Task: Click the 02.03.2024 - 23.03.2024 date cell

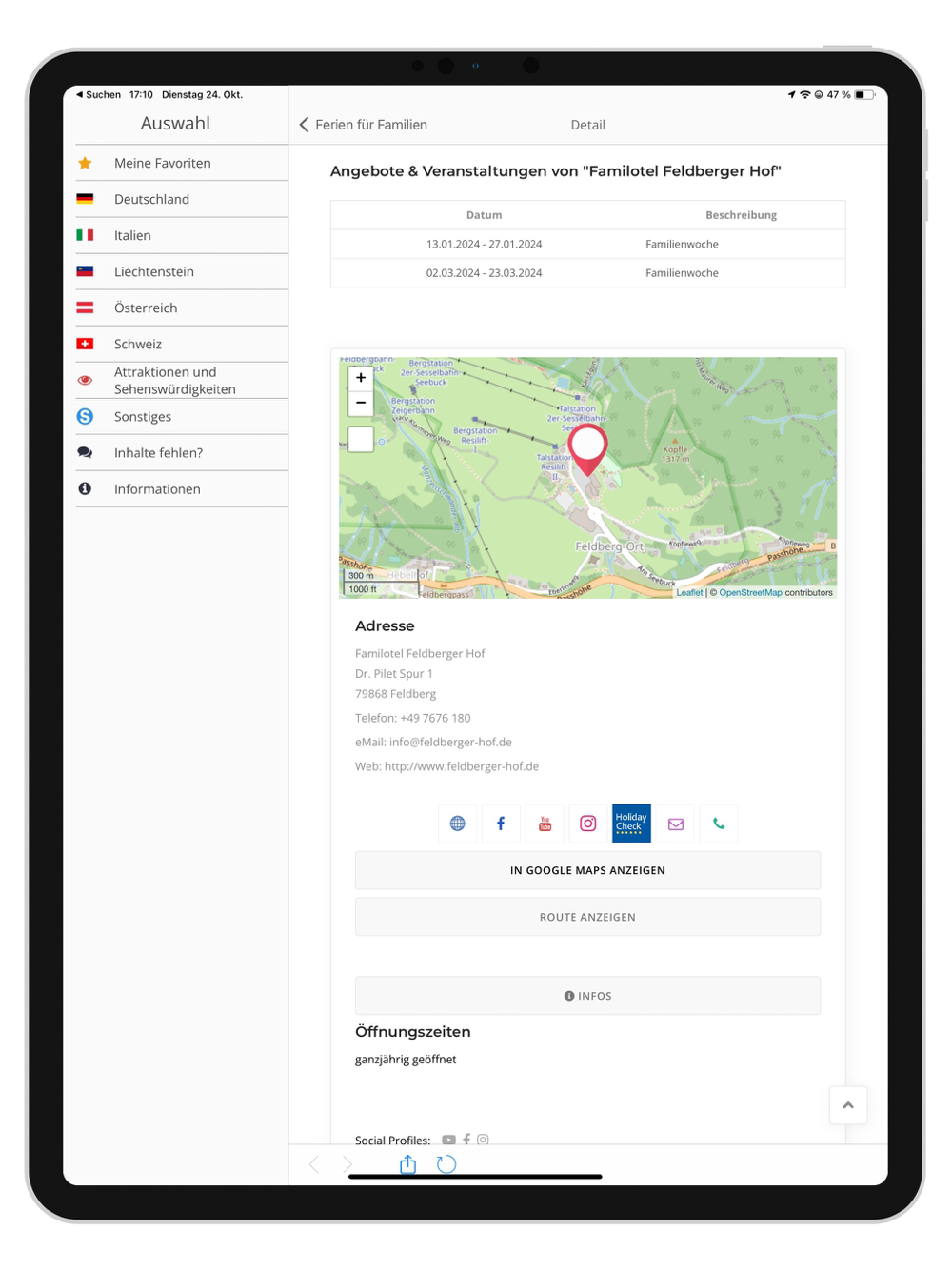Action: (x=484, y=273)
